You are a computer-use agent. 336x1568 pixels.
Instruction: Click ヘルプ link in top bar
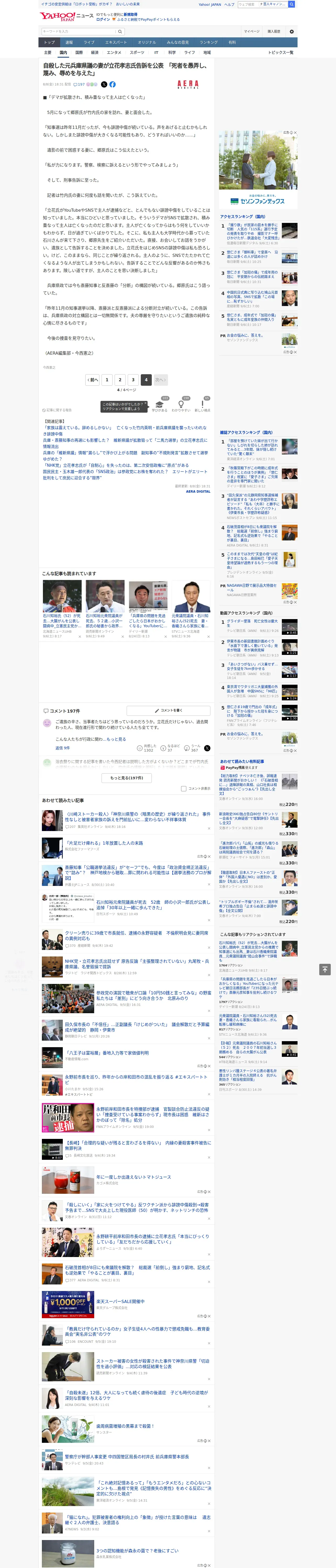pyautogui.click(x=229, y=4)
